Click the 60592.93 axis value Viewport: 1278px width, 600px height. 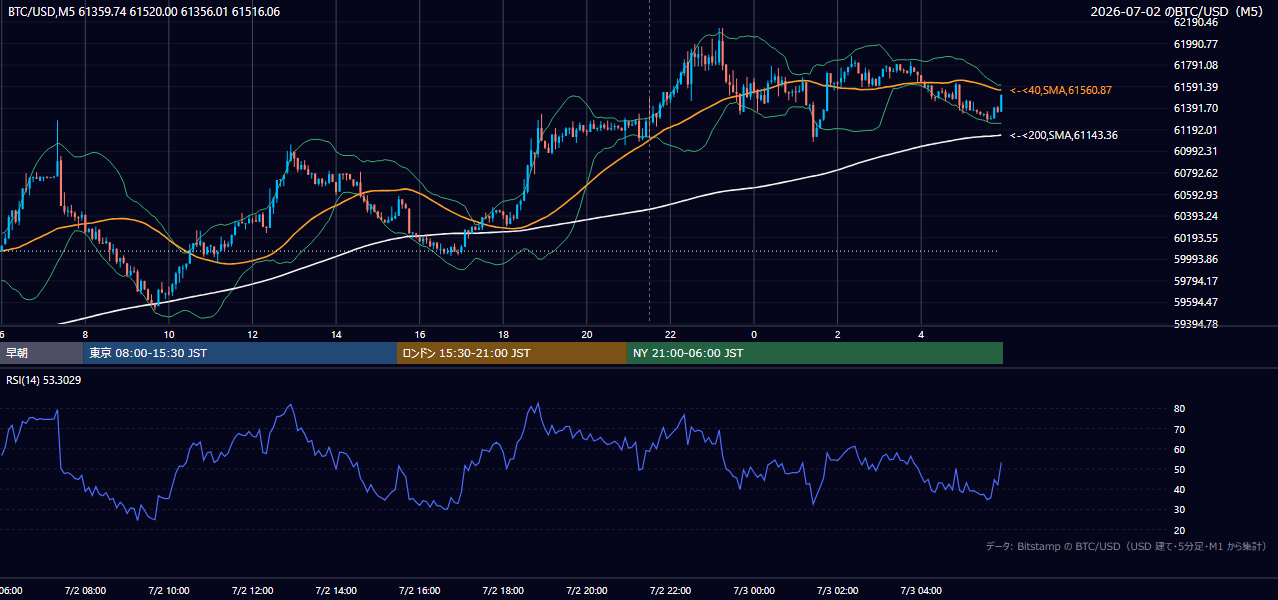coord(1195,195)
